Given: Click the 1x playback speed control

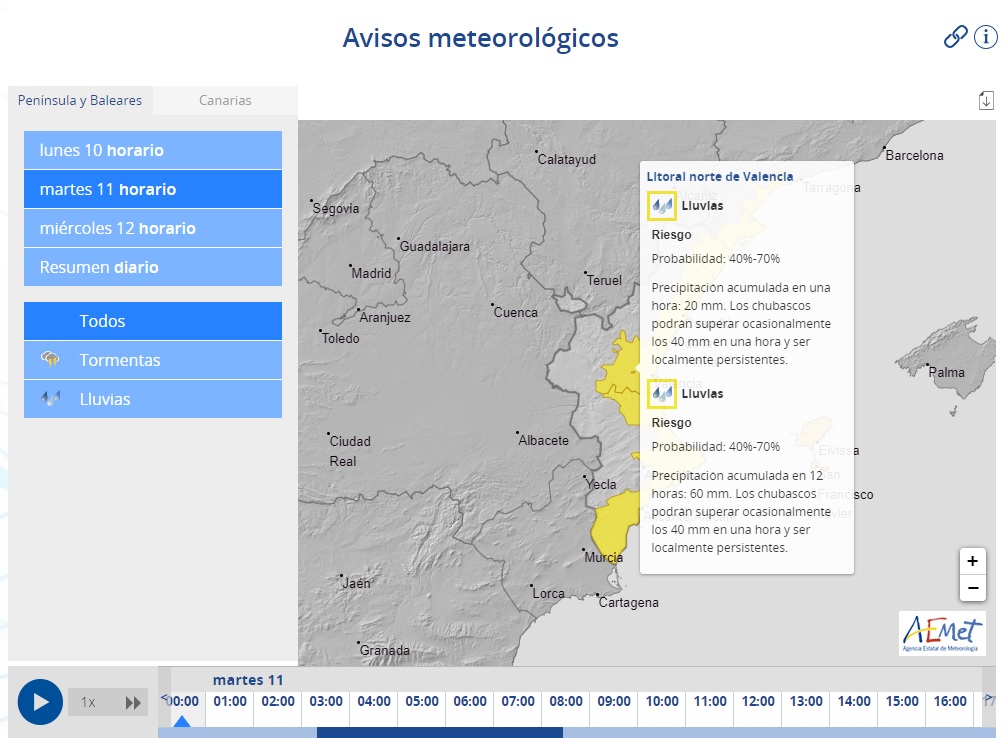Looking at the screenshot, I should (88, 703).
